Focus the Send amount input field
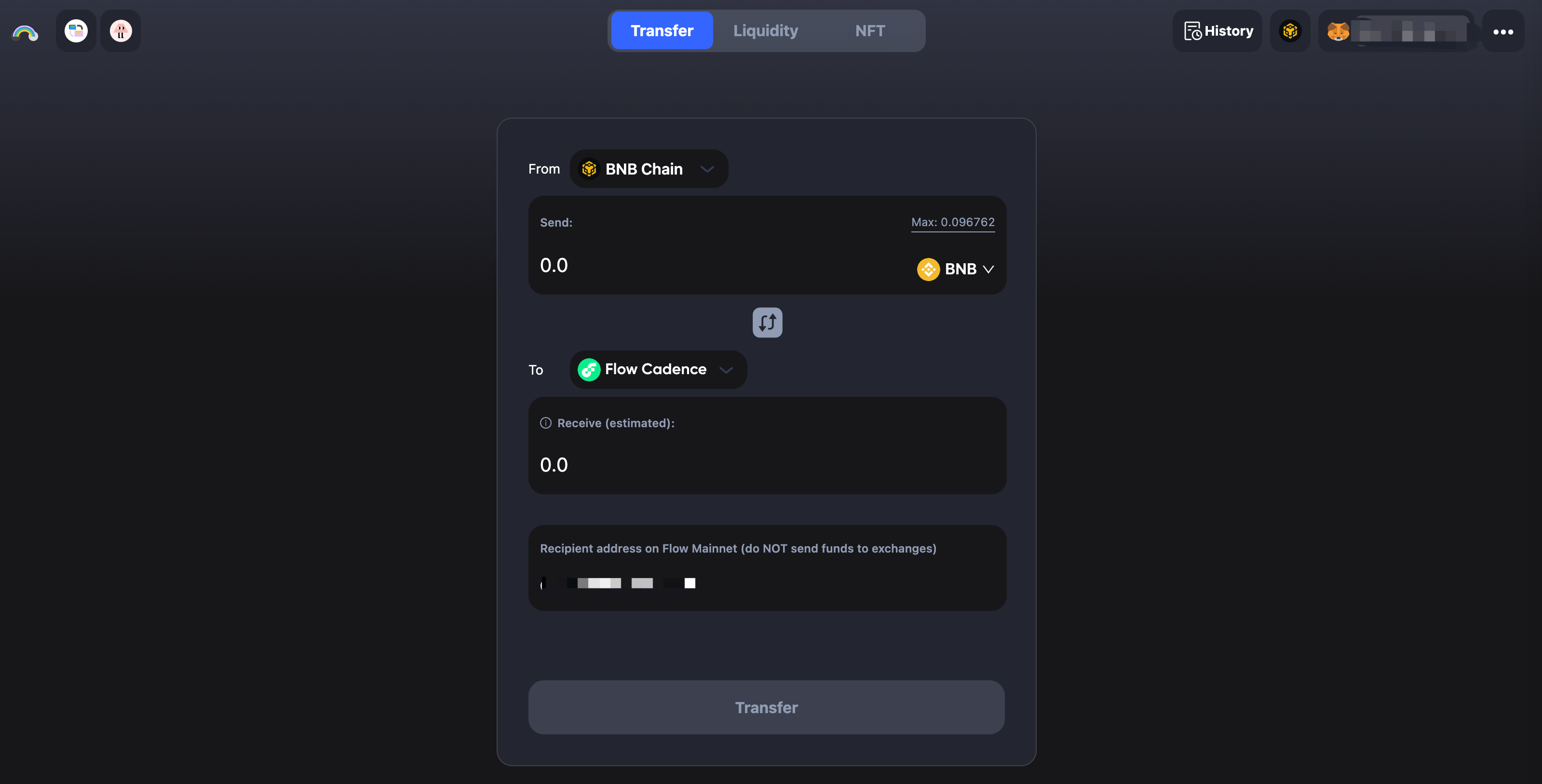The width and height of the screenshot is (1542, 784). pyautogui.click(x=718, y=265)
